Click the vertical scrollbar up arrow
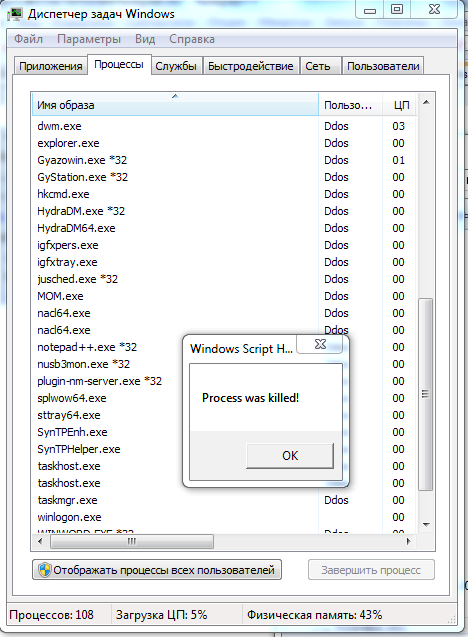 [426, 102]
